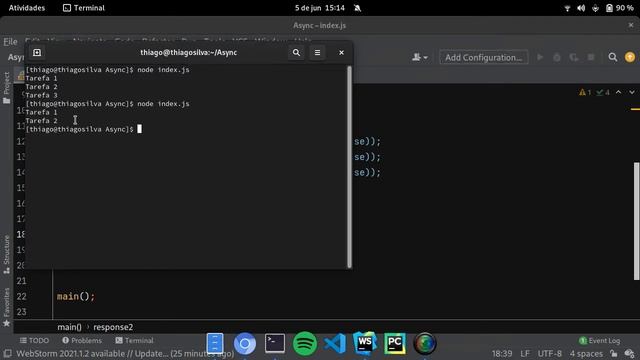
Task: Open the WebStorm Terminal tool window tab
Action: point(134,340)
